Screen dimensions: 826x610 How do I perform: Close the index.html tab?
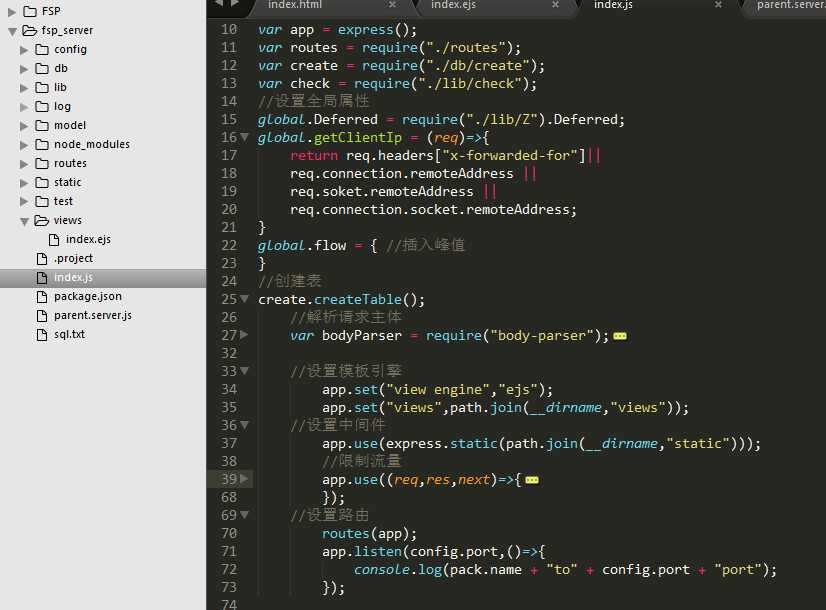[x=392, y=5]
